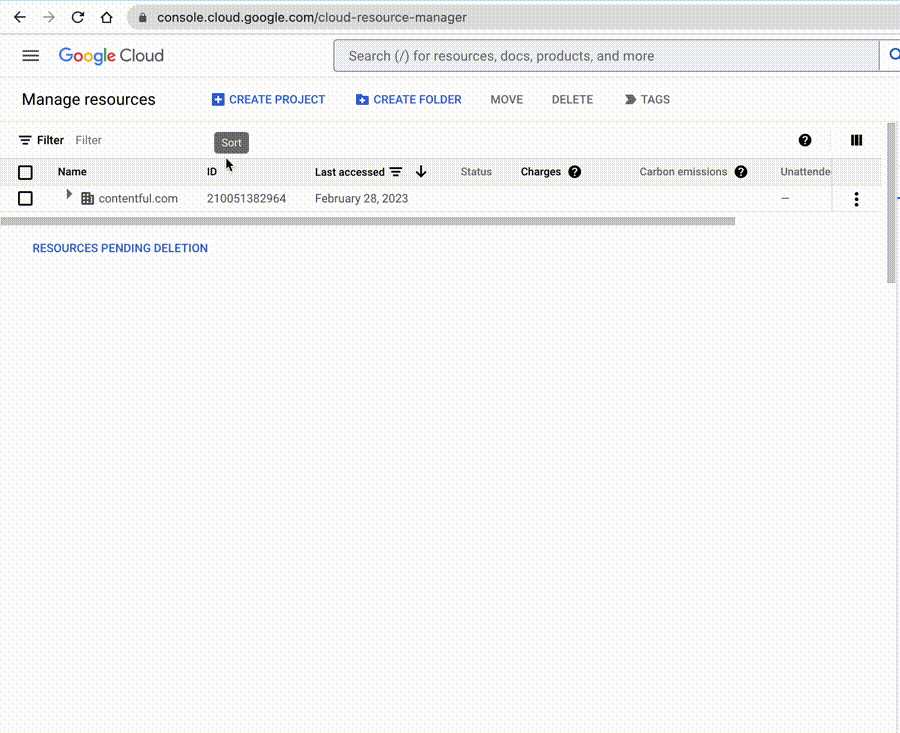The width and height of the screenshot is (900, 733).
Task: Click the browser back arrow
Action: pos(19,17)
